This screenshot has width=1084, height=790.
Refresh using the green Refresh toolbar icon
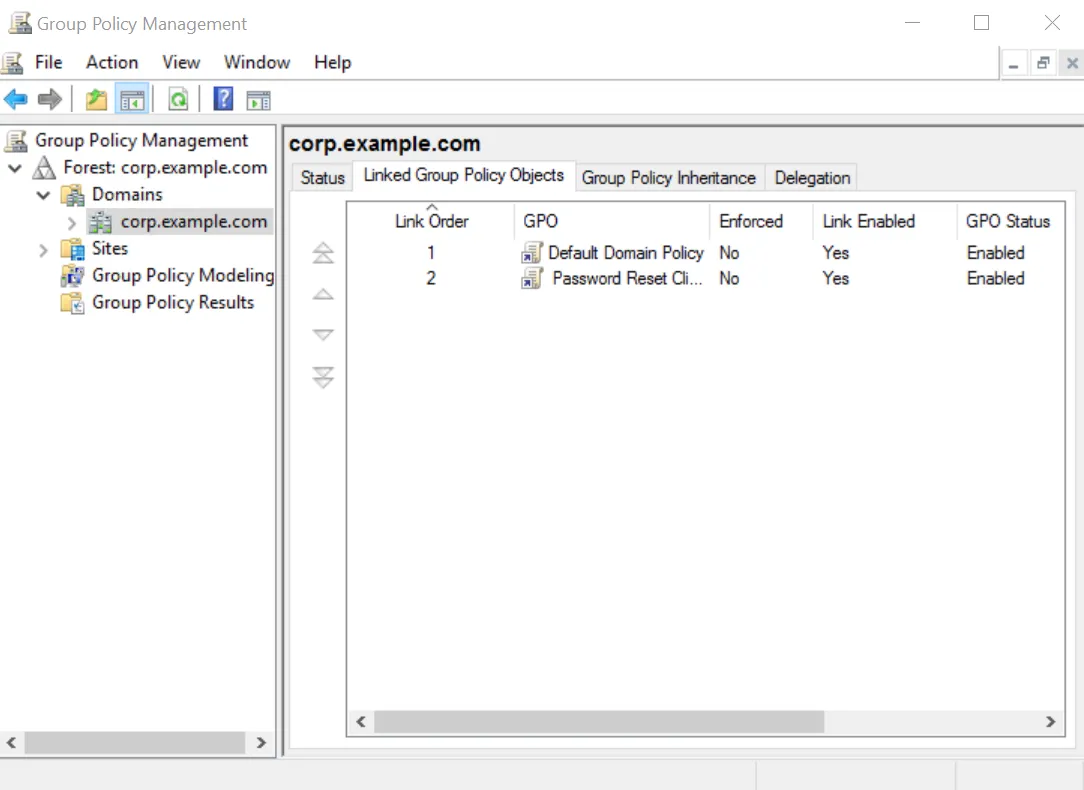[x=178, y=100]
